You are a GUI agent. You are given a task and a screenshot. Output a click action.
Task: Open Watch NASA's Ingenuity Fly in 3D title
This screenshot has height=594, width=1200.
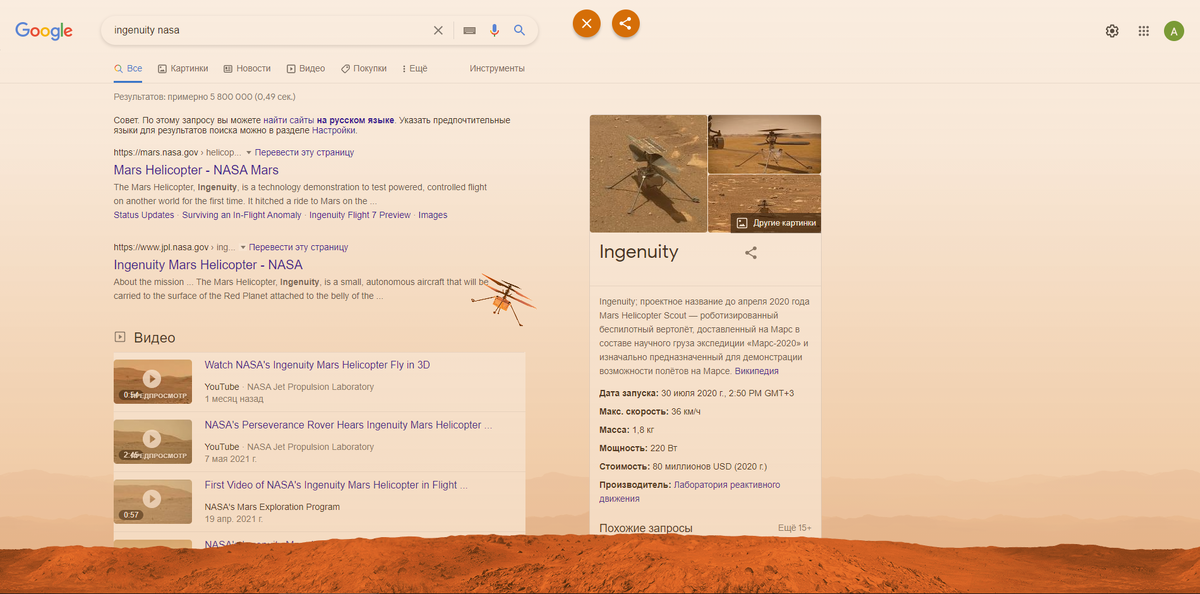click(x=317, y=365)
